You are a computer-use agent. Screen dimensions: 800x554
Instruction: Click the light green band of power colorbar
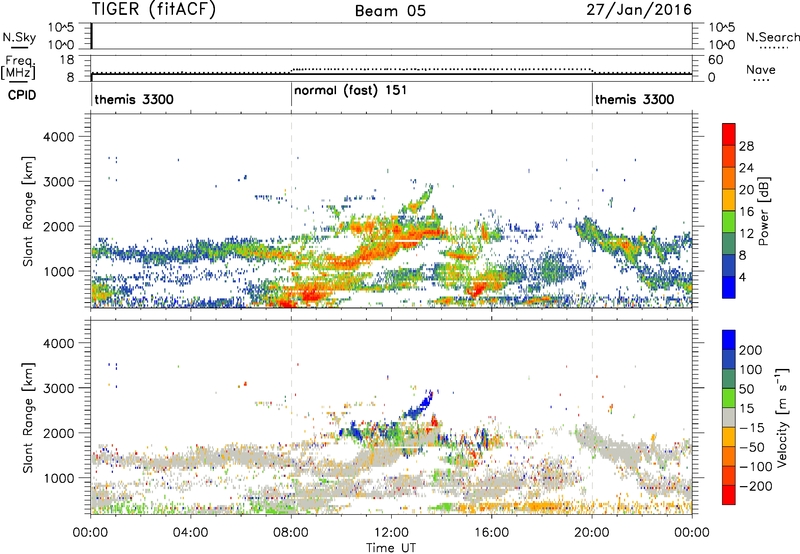(x=729, y=221)
